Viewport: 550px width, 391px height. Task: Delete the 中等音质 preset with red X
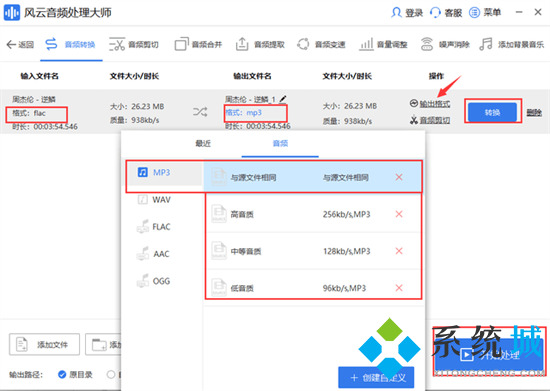click(x=399, y=251)
